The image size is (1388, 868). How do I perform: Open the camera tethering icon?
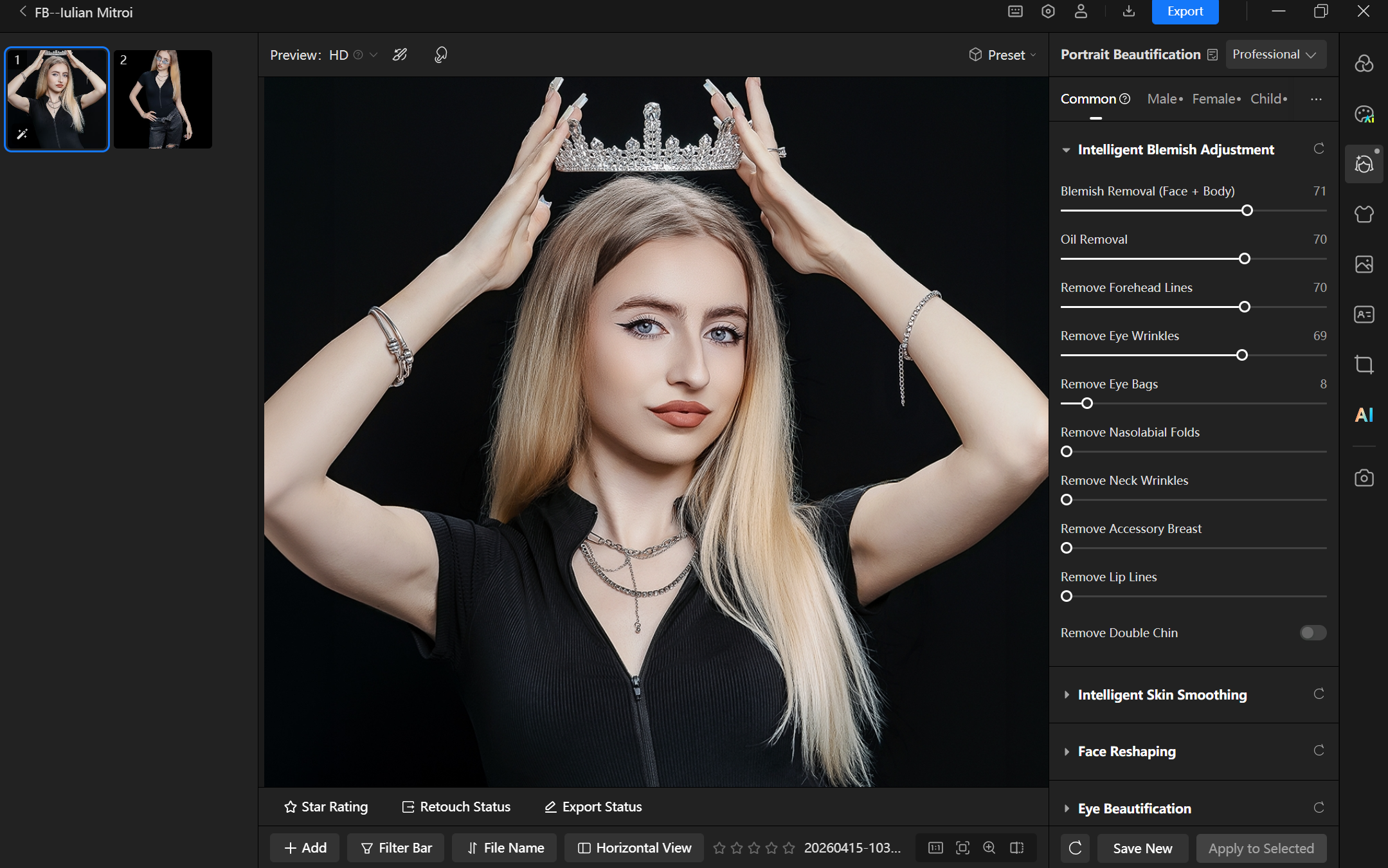pos(1364,478)
